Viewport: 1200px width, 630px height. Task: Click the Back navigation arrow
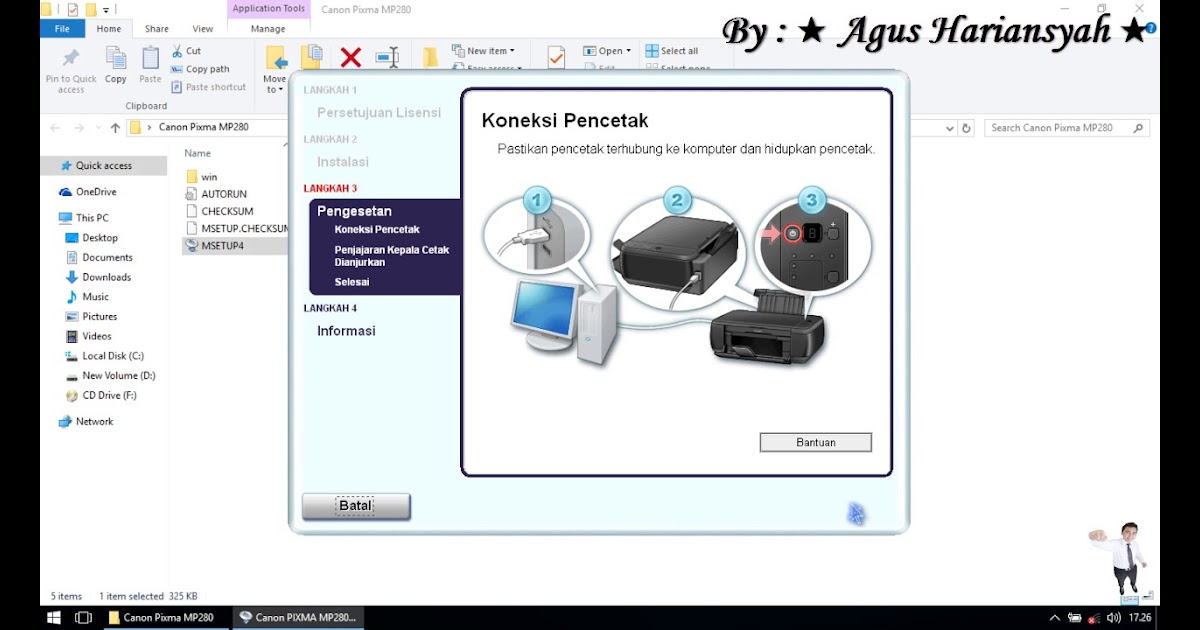point(55,128)
